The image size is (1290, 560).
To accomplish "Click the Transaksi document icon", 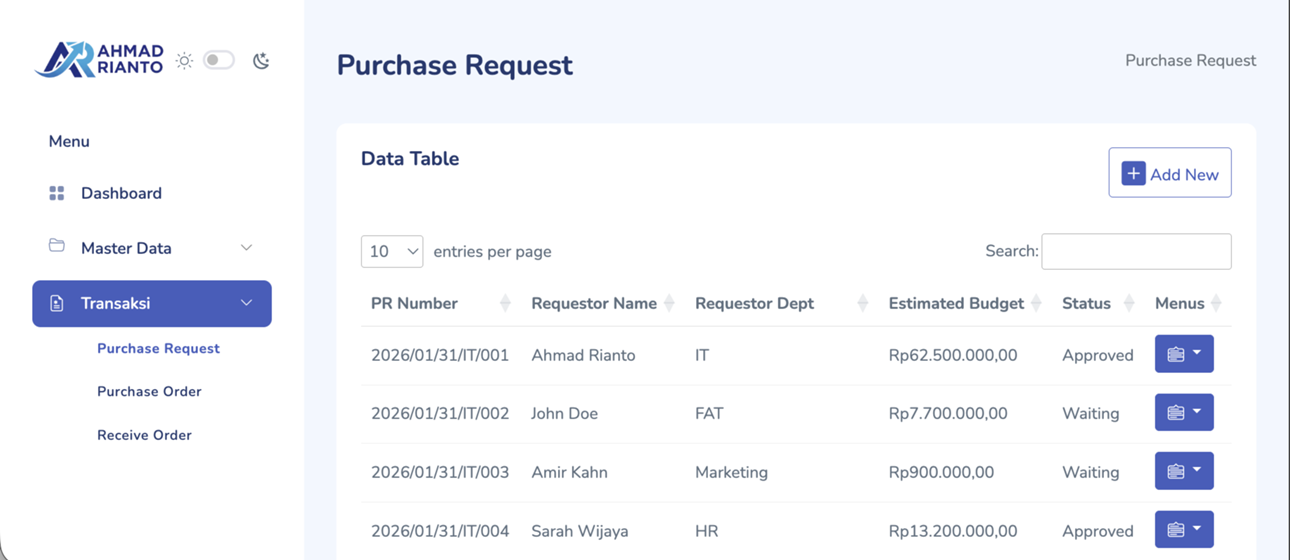I will (x=57, y=303).
